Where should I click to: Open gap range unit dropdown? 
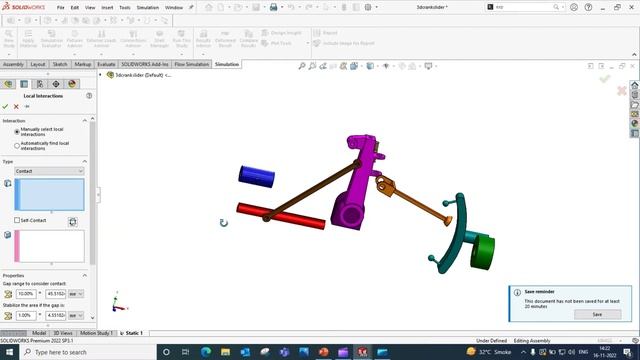[76, 294]
